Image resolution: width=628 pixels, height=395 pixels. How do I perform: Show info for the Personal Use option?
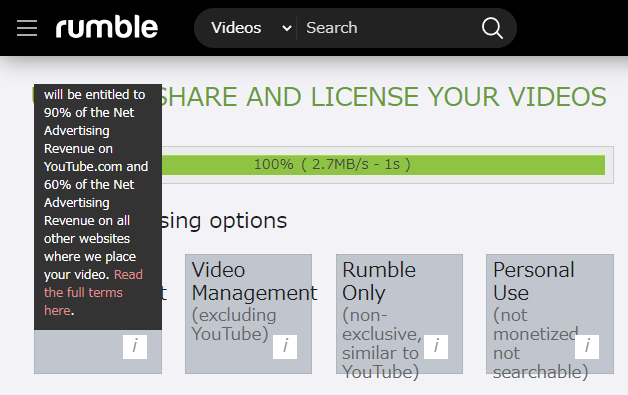point(587,347)
